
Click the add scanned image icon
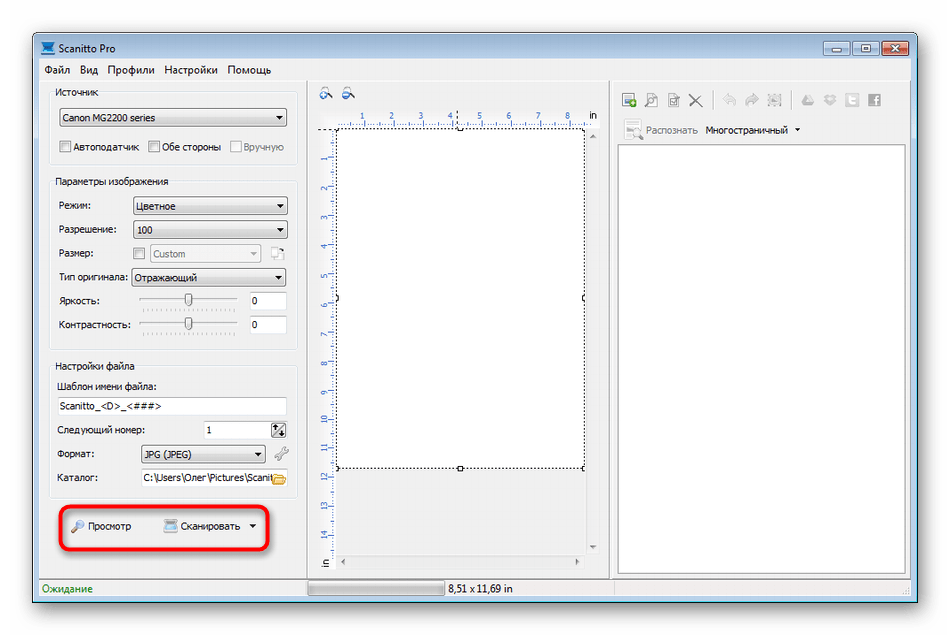coord(629,100)
